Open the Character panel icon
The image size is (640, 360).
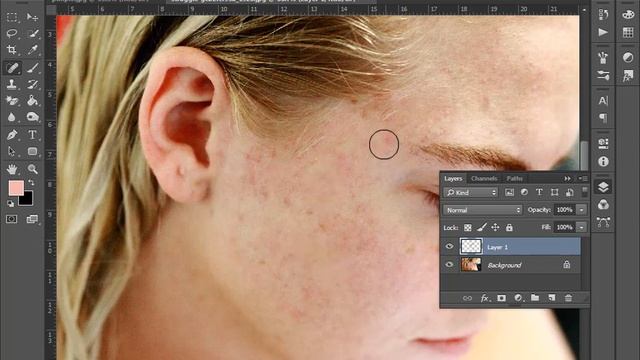coord(603,101)
